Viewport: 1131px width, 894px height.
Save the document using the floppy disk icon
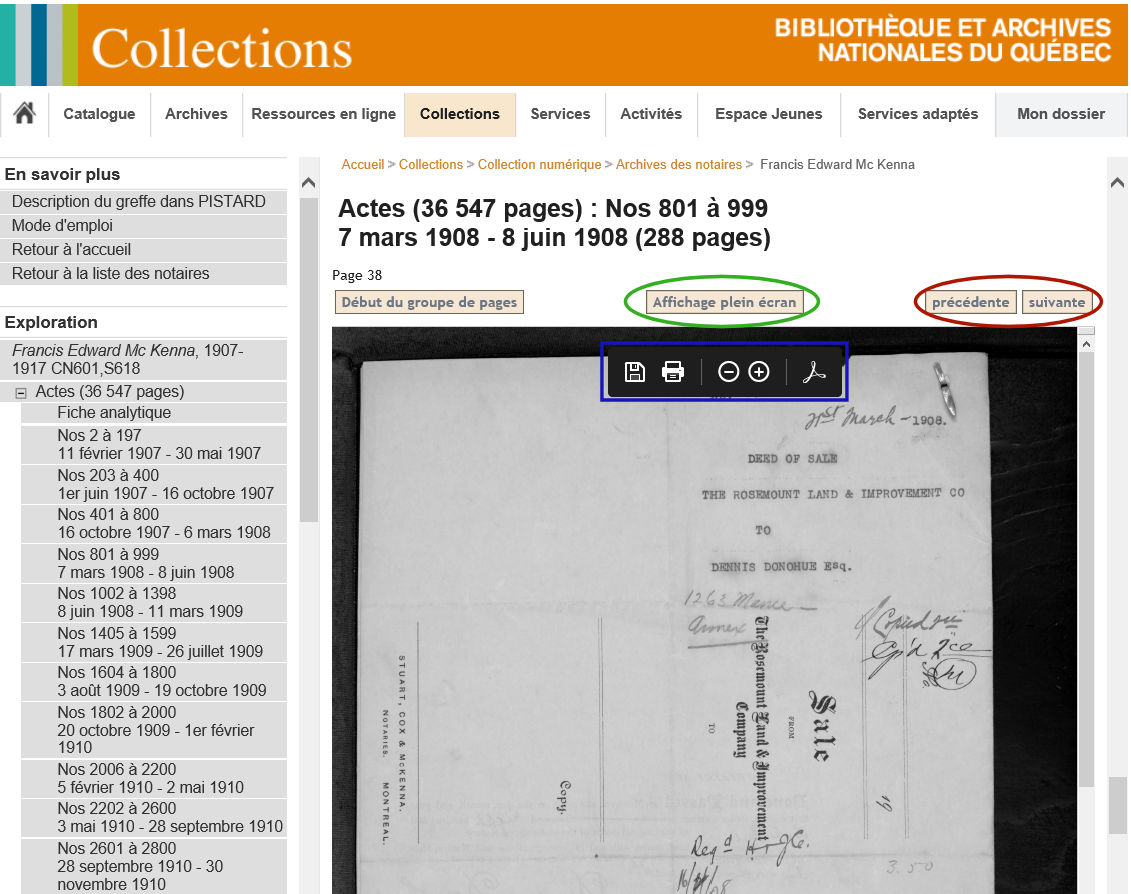click(x=634, y=372)
